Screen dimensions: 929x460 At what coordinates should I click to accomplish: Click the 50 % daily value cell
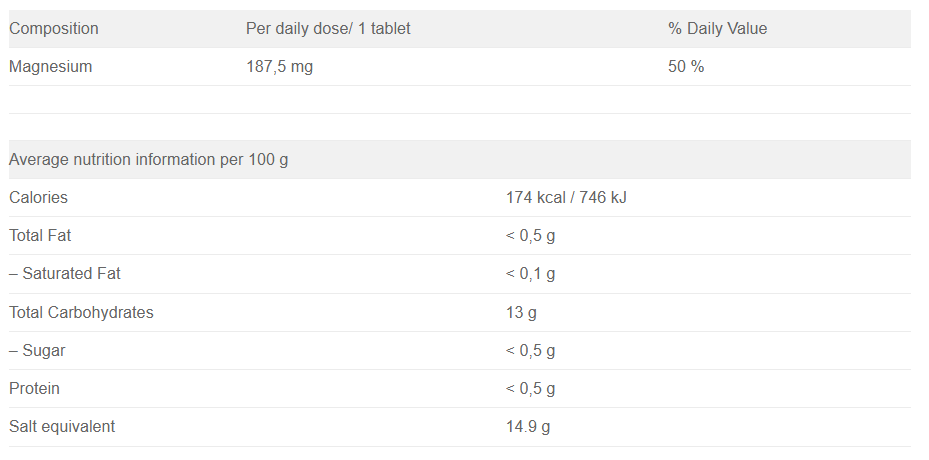click(x=686, y=67)
